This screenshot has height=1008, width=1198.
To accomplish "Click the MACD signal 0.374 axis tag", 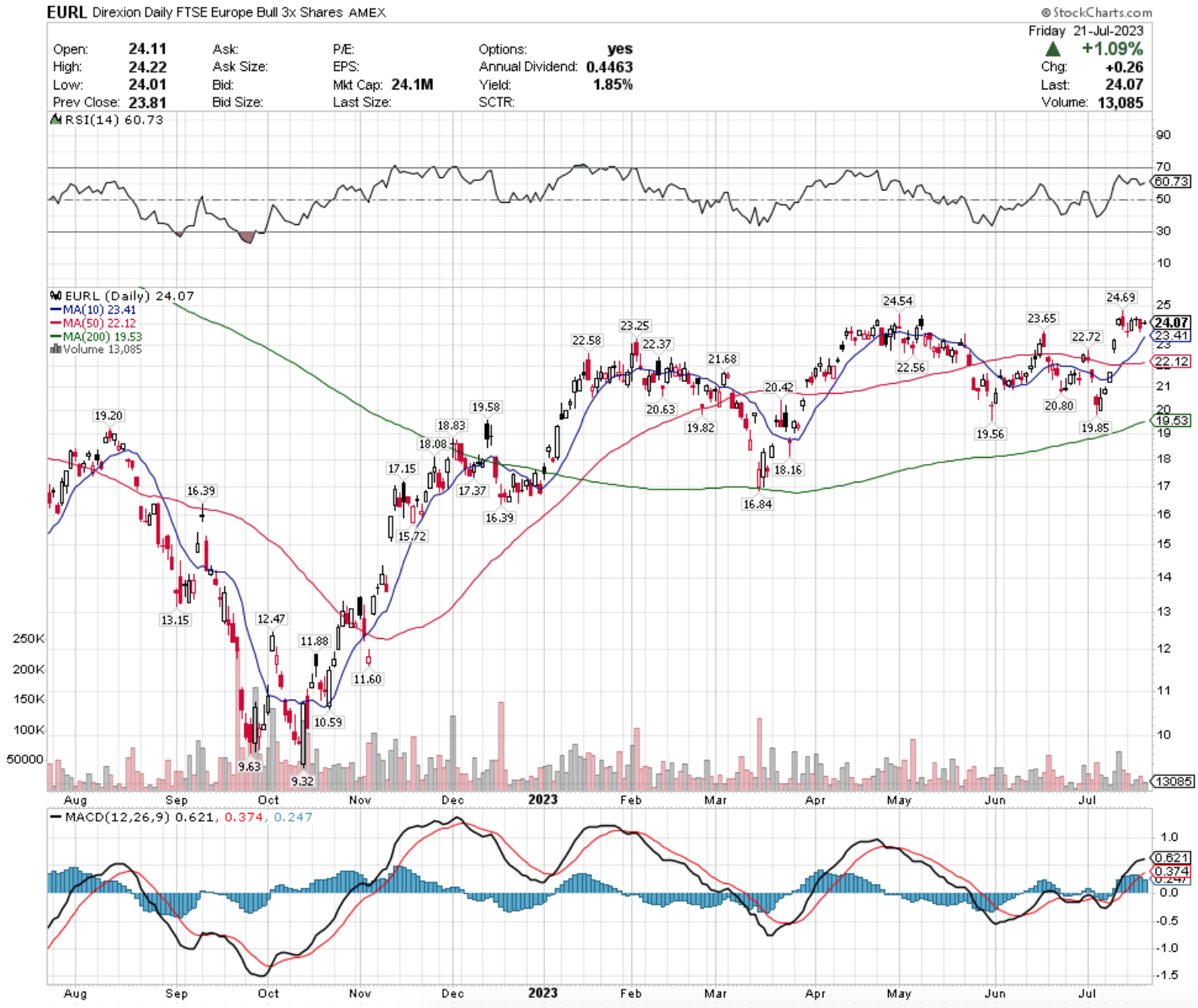I will (x=1172, y=872).
